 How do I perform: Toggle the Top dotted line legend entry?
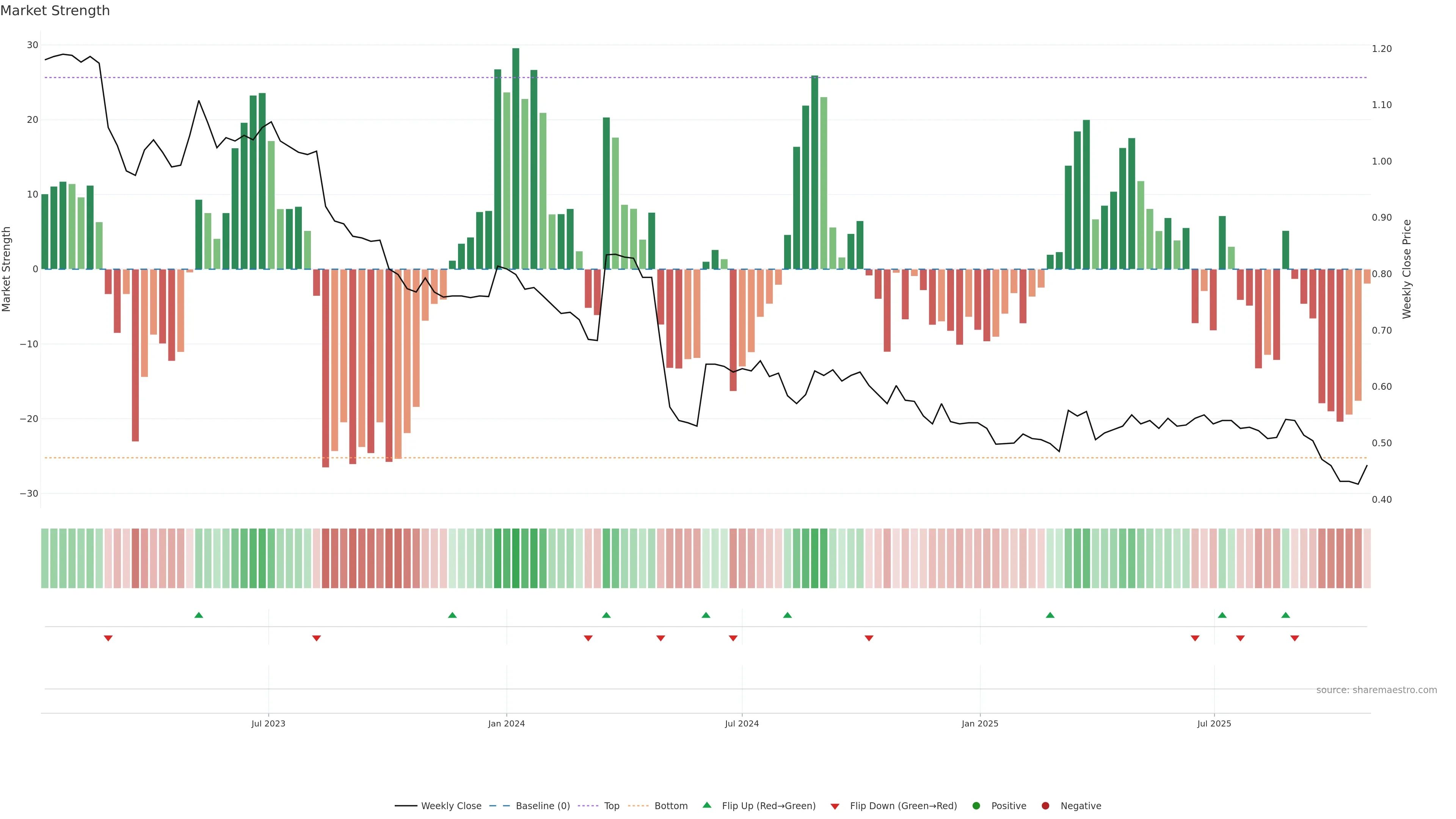(x=611, y=806)
